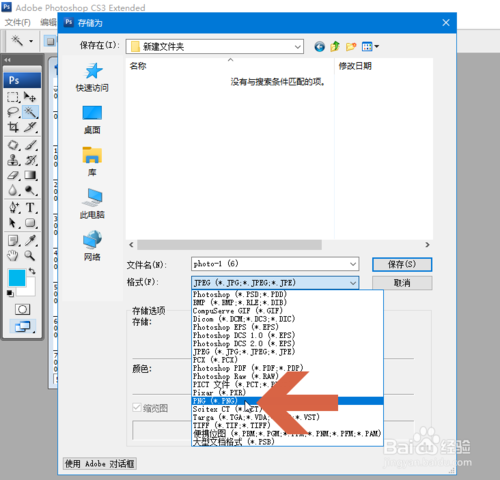Select the Move tool
Image resolution: width=500 pixels, height=480 pixels.
coord(30,97)
